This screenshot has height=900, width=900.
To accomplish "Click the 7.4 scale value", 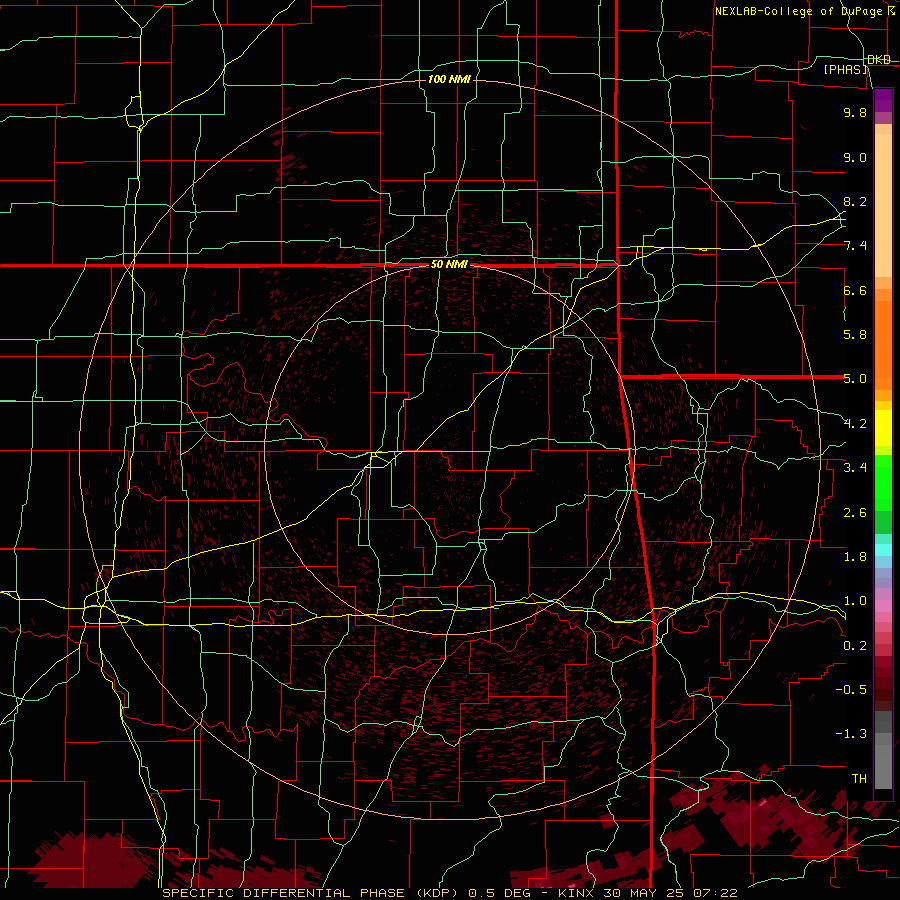I will [855, 246].
